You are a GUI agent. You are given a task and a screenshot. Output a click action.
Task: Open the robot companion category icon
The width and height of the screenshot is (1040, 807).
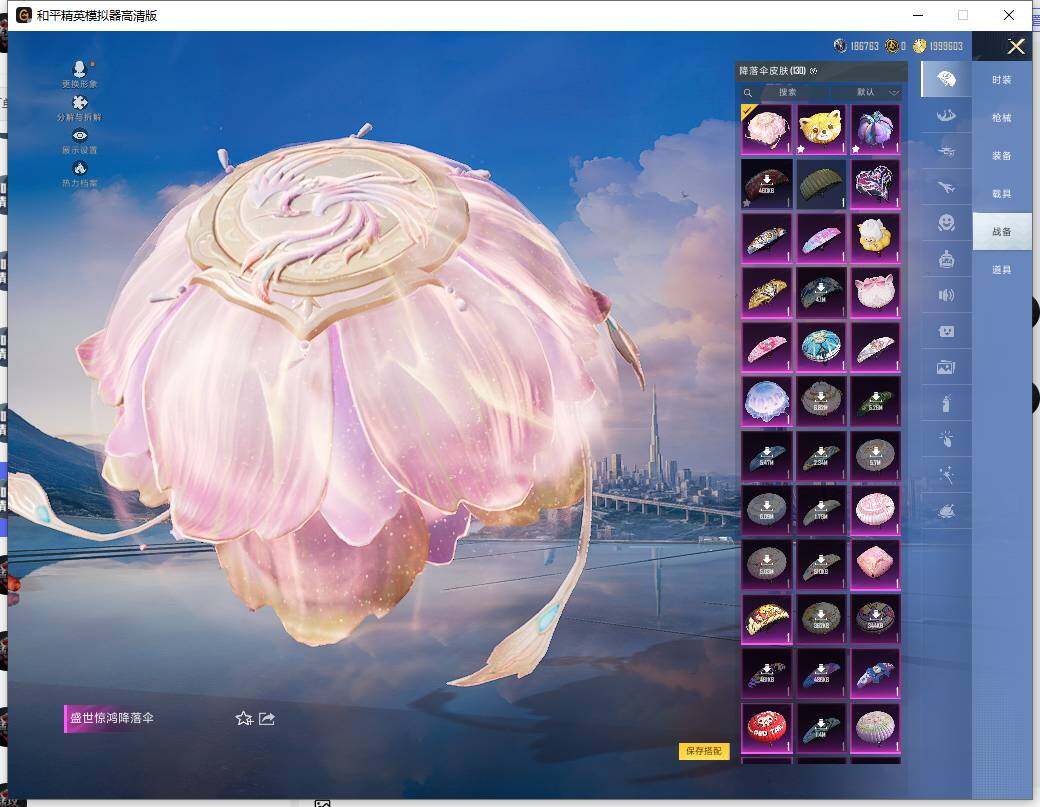945,259
